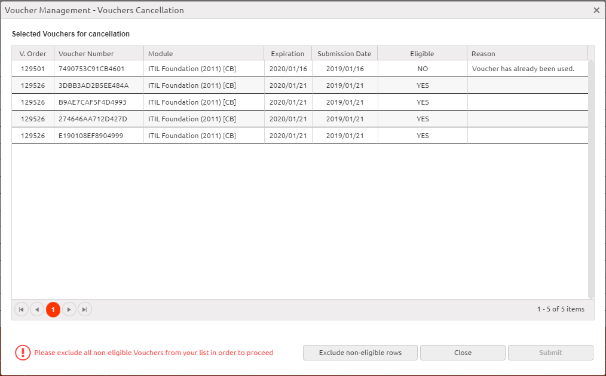Close the Vouchers Cancellation dialog with X
This screenshot has width=606, height=376.
click(596, 10)
